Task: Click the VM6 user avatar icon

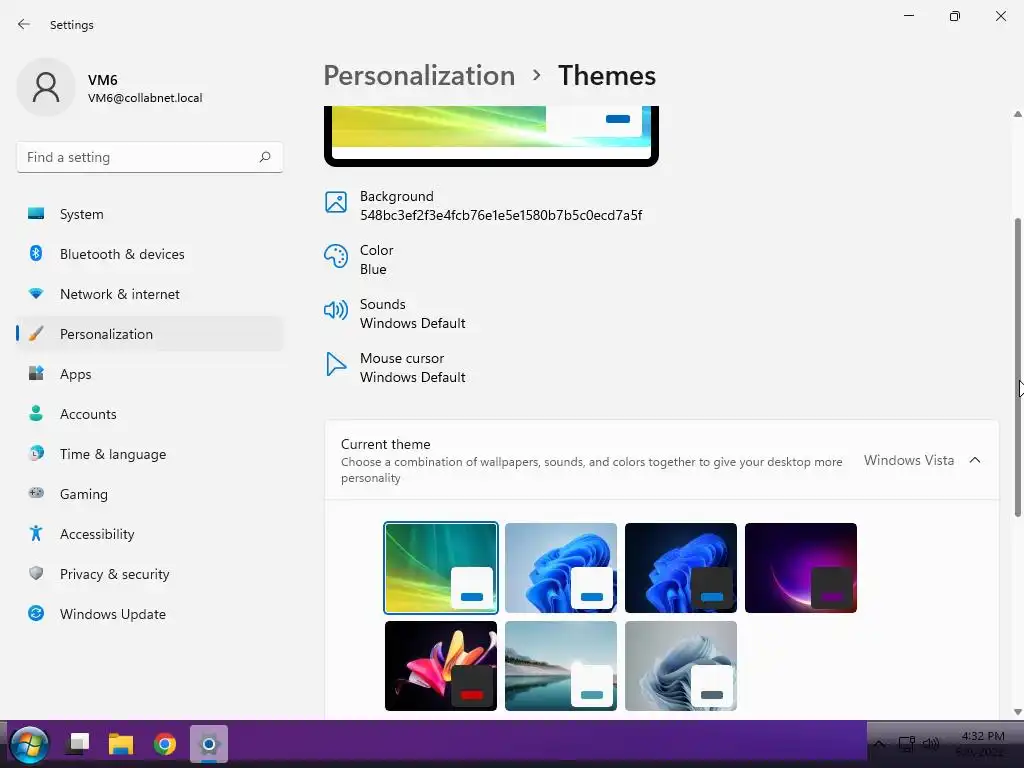Action: [46, 87]
